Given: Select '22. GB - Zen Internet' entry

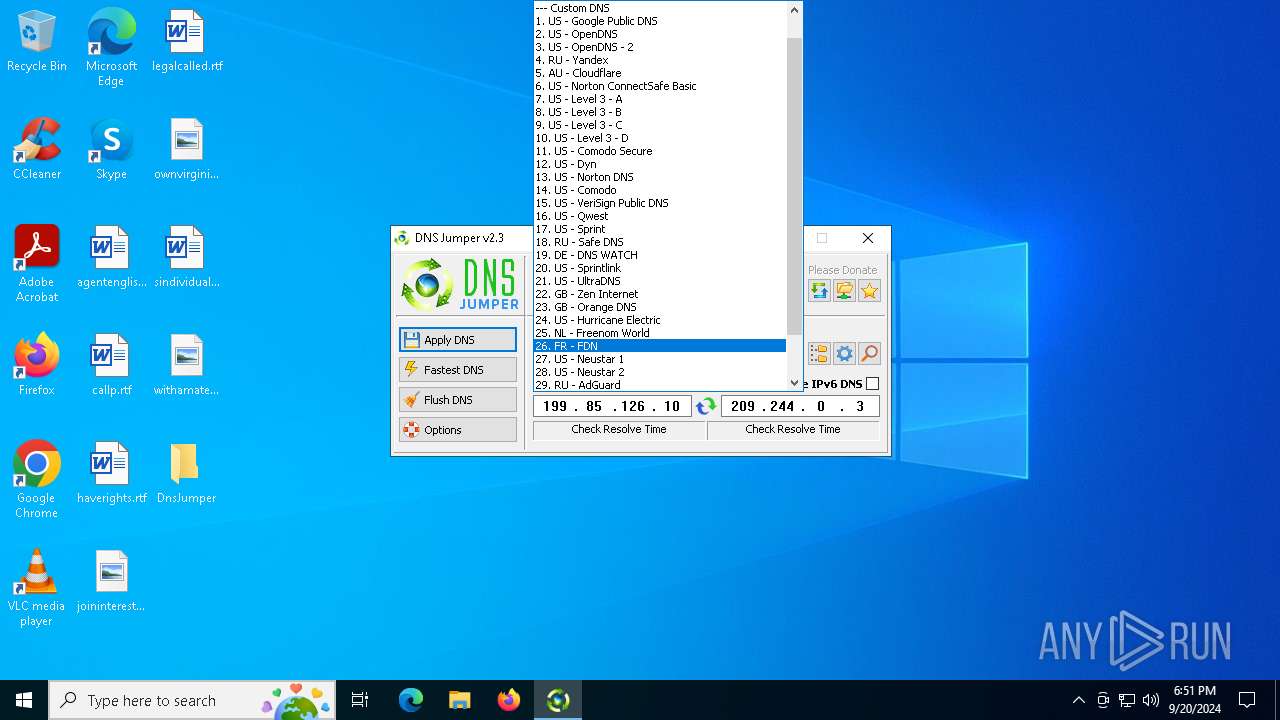Looking at the screenshot, I should pos(660,294).
